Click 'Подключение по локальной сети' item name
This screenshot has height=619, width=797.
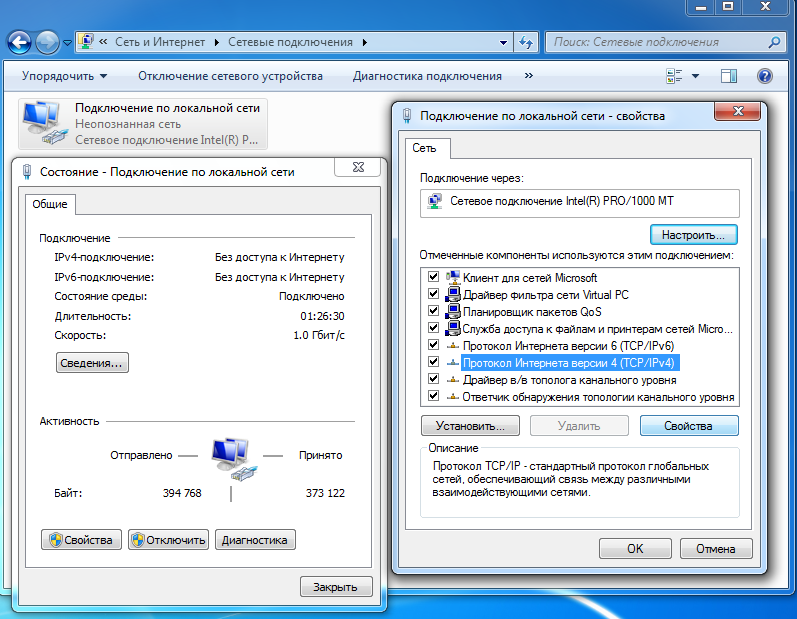point(167,108)
